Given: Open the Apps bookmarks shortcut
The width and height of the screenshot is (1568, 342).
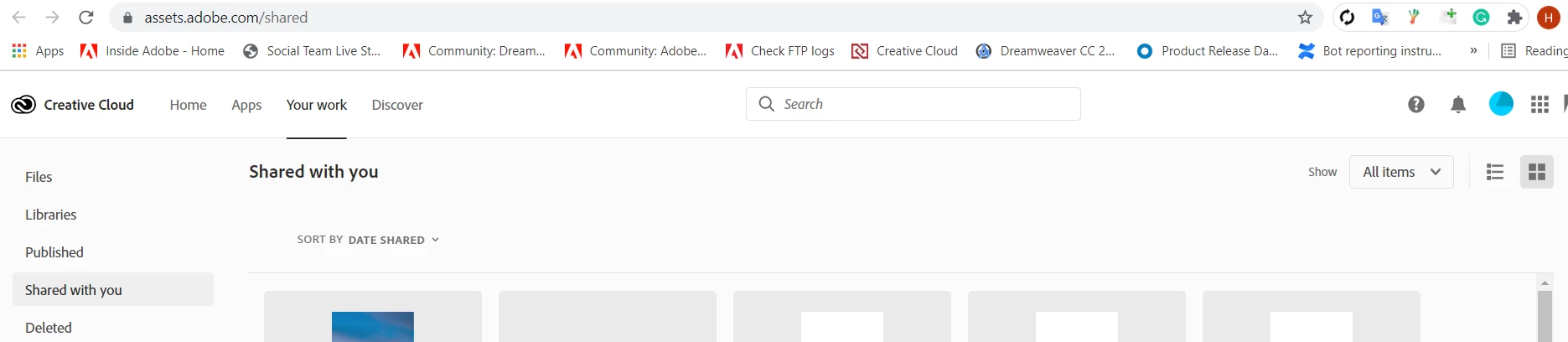Looking at the screenshot, I should click(x=38, y=51).
